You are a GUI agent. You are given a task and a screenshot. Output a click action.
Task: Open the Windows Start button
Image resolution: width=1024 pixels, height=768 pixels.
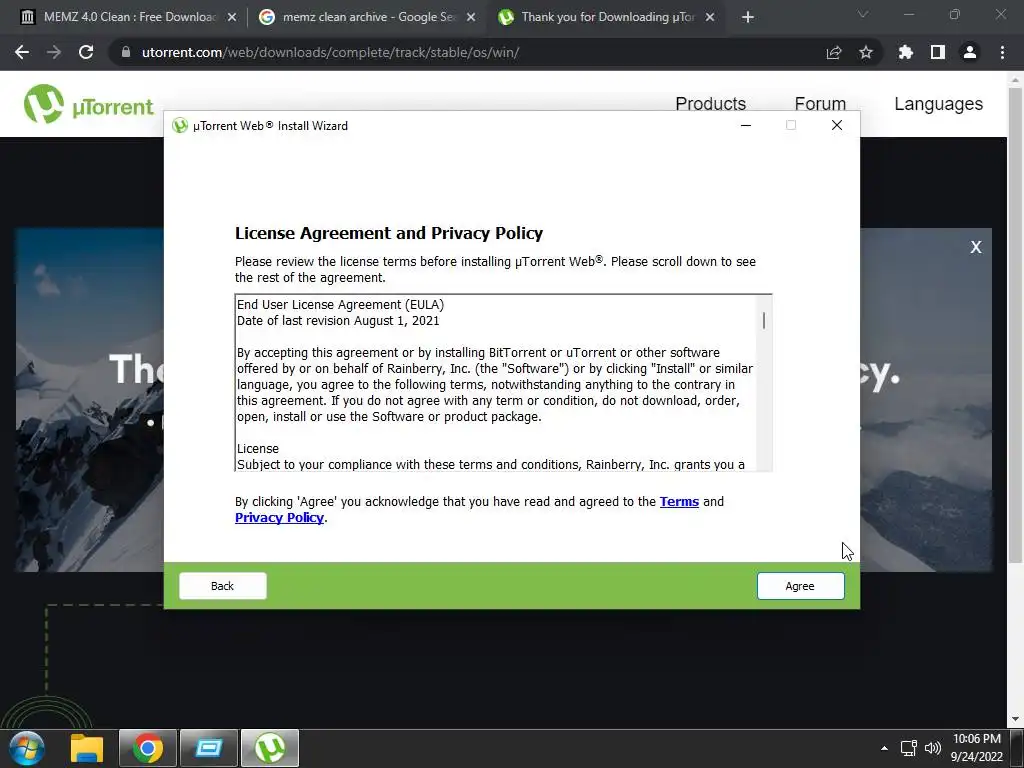point(27,748)
